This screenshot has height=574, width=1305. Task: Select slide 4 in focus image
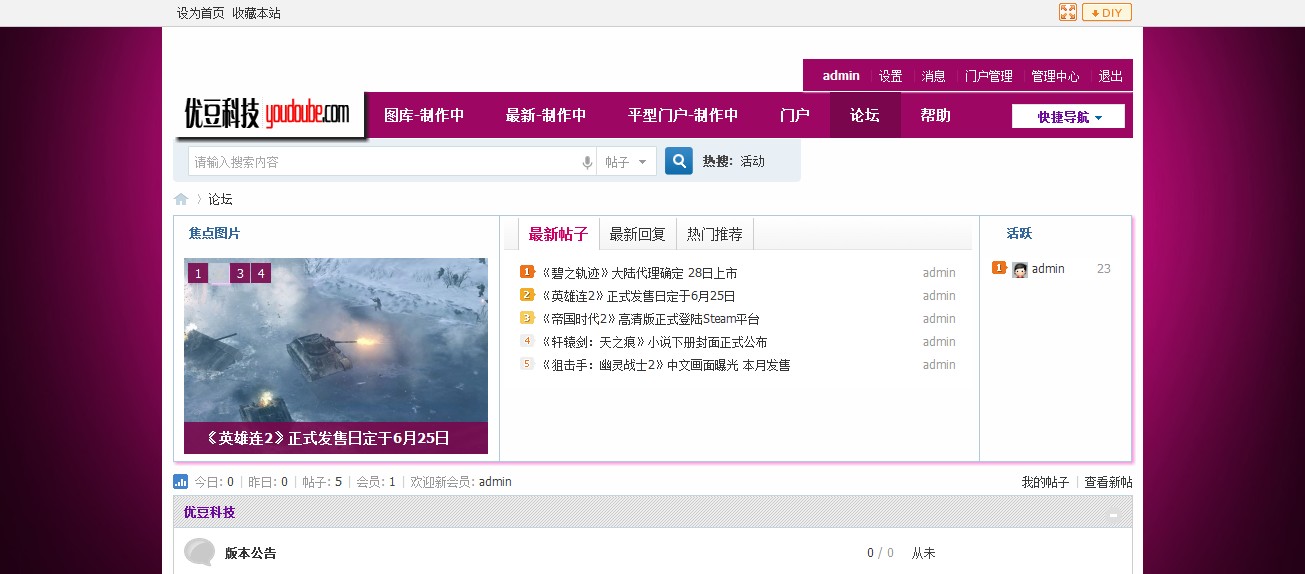261,273
